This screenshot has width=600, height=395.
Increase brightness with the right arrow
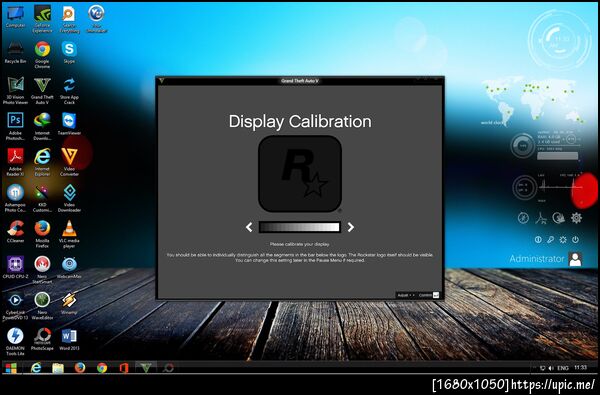point(351,227)
